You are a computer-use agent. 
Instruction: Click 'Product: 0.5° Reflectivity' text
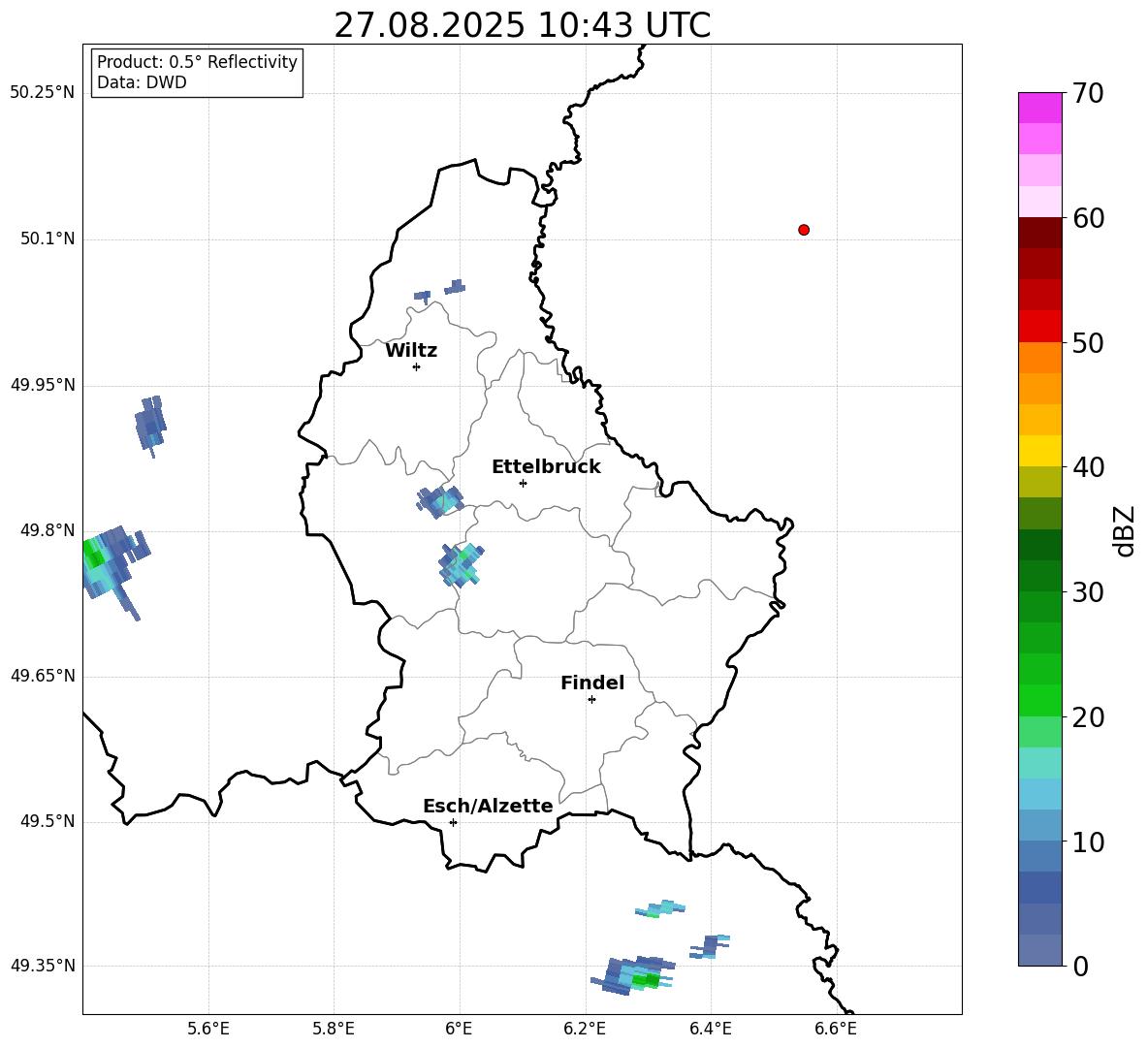pos(197,62)
